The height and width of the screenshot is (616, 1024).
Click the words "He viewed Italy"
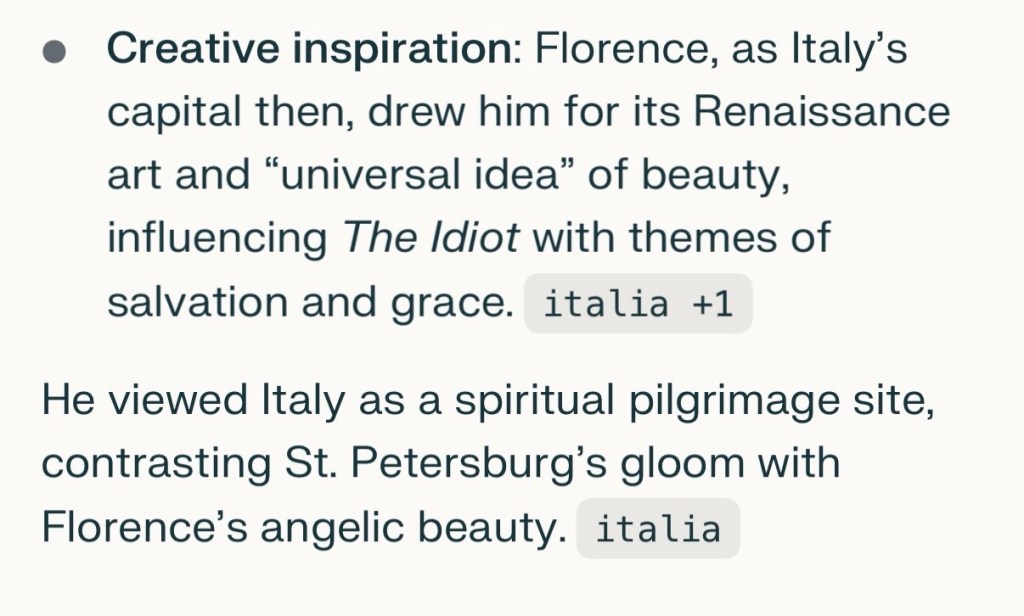pyautogui.click(x=160, y=401)
